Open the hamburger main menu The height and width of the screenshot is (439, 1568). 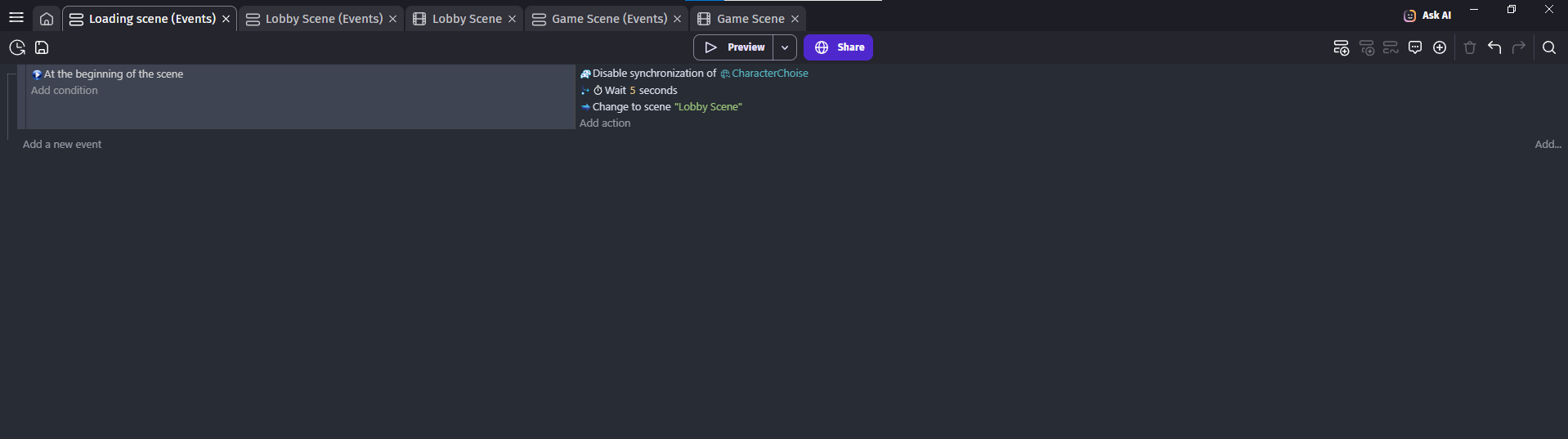click(x=16, y=18)
